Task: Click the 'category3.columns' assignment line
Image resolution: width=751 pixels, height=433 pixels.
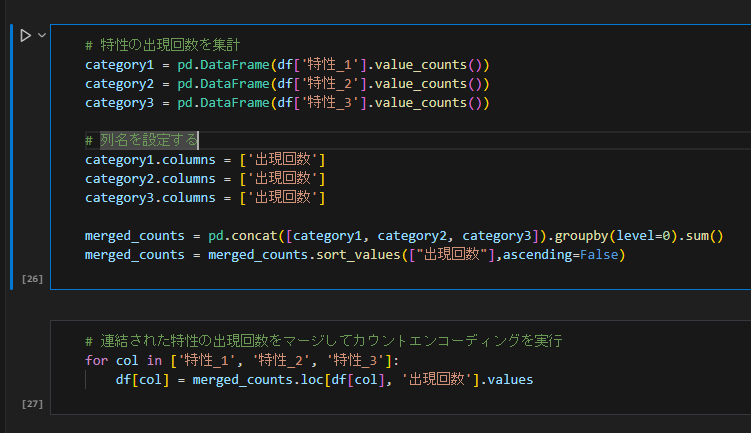Action: coord(205,197)
